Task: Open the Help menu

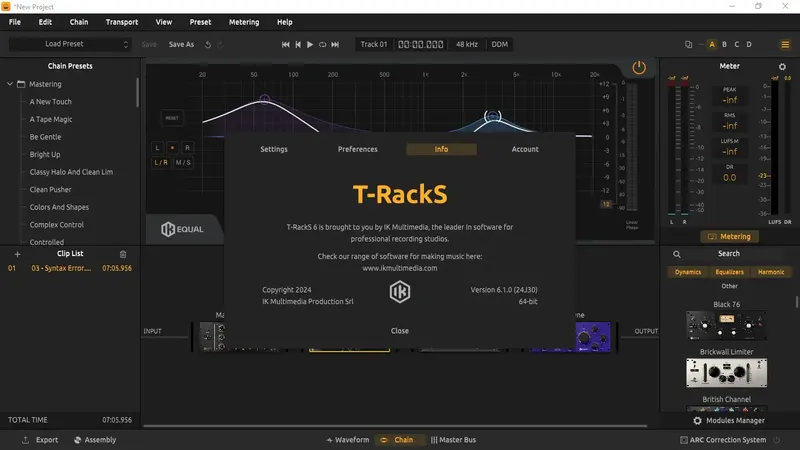Action: tap(285, 22)
